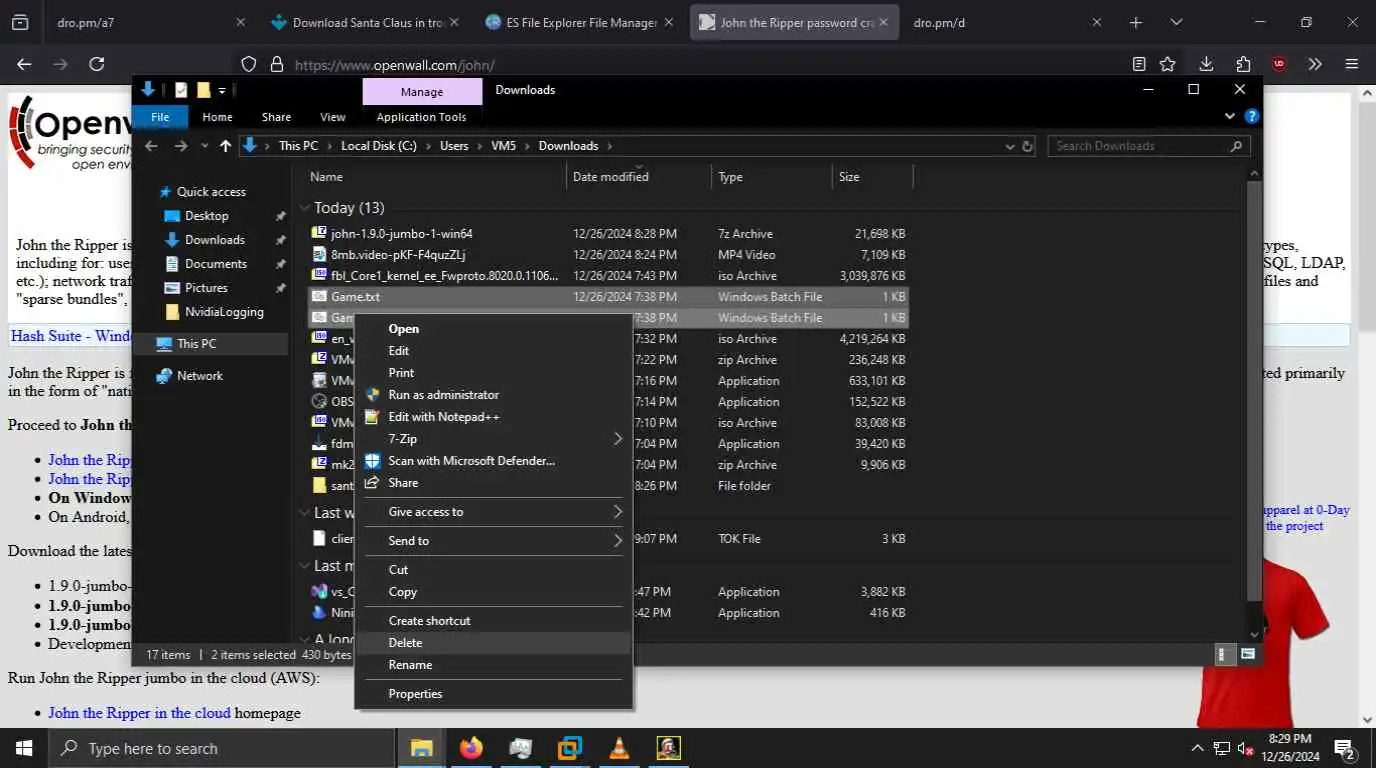Go back in Firefox browser
Screen dimensions: 1376x768
(24, 64)
